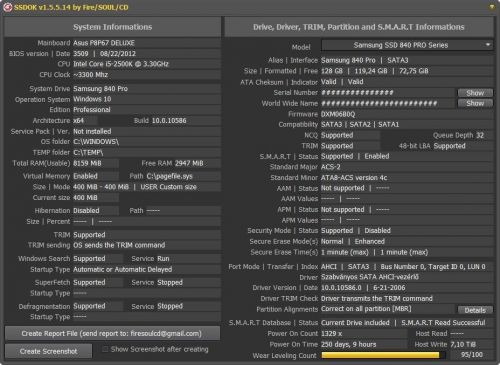Click Compatibility SATA3 | SATA2 | SATA1 value

(x=360, y=124)
